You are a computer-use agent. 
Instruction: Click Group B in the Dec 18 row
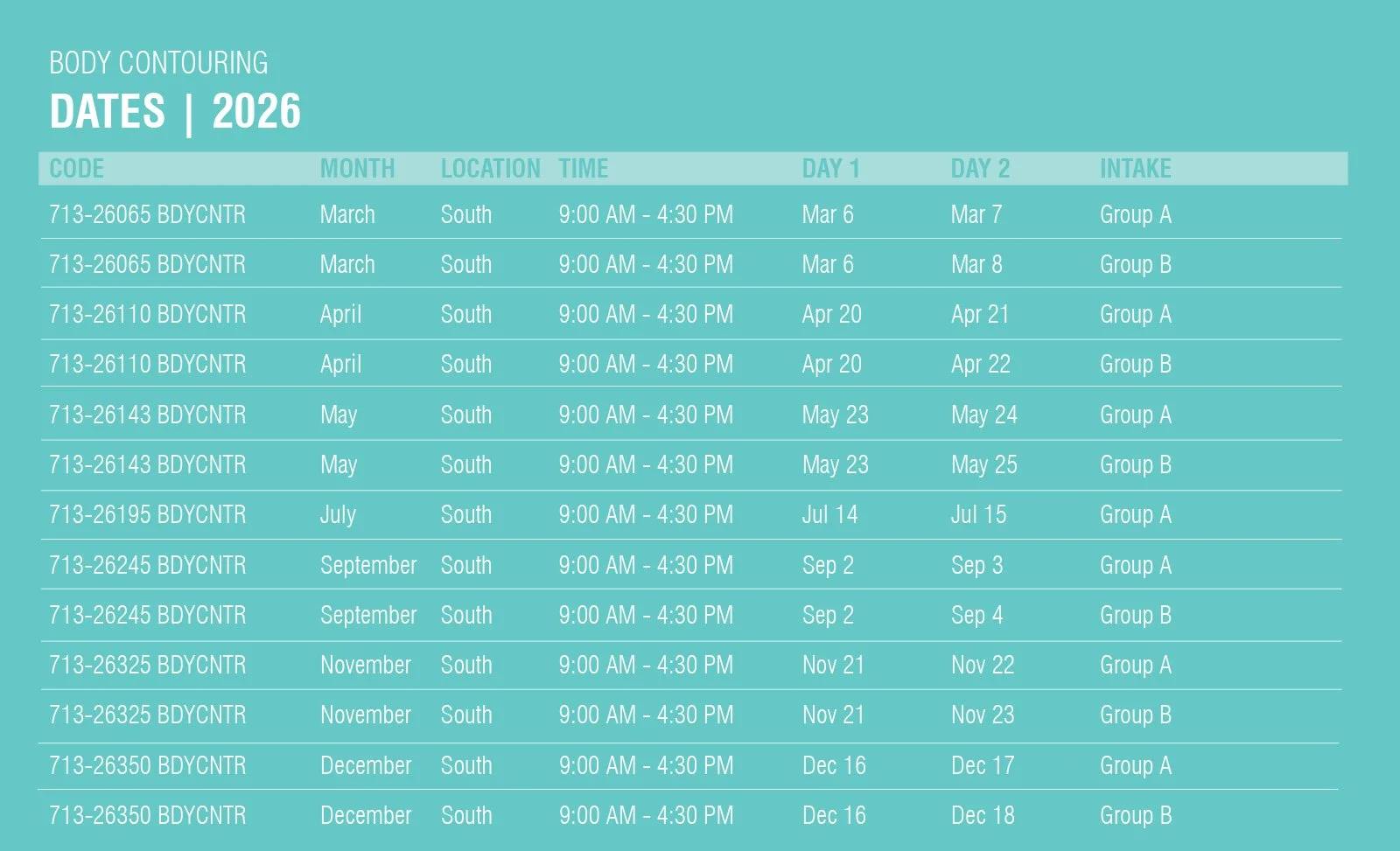[1135, 815]
